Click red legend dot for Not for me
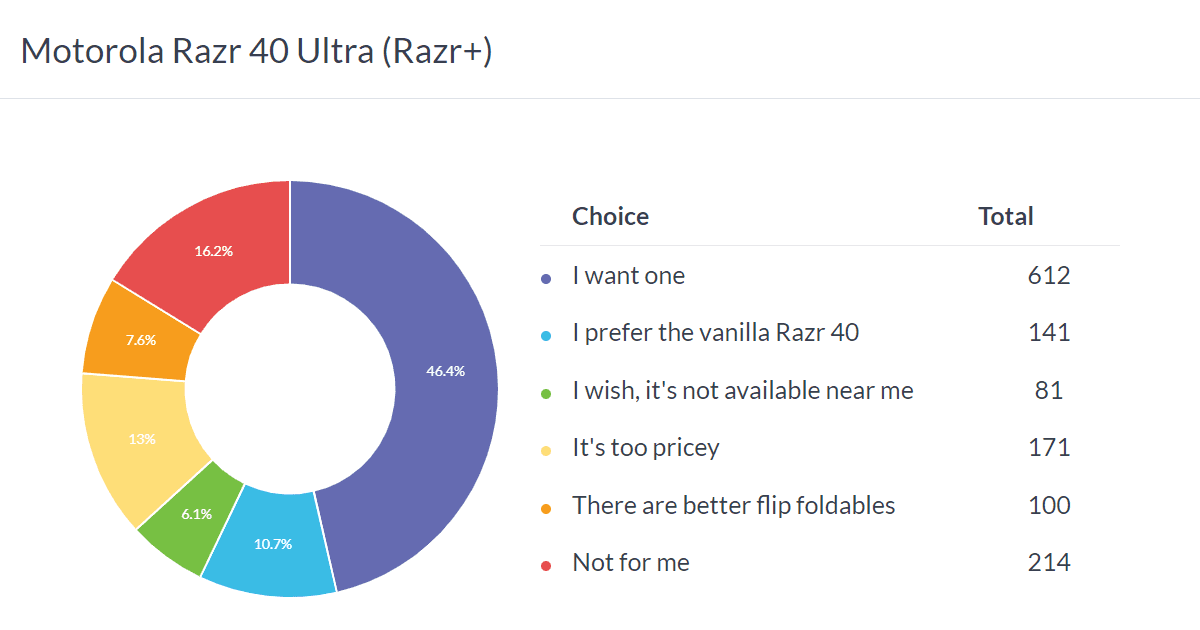This screenshot has width=1200, height=630. pyautogui.click(x=546, y=566)
